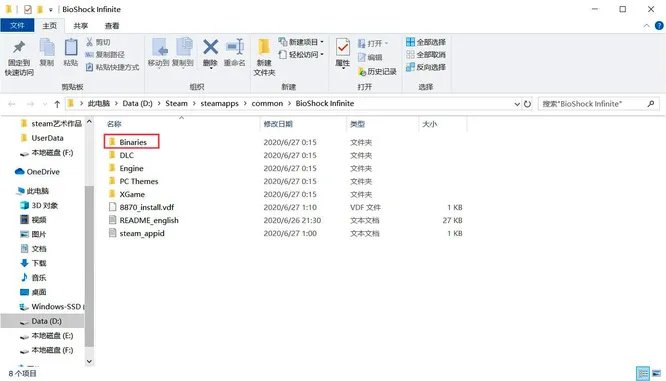Select the DLC folder
Image resolution: width=666 pixels, height=381 pixels.
[x=126, y=155]
